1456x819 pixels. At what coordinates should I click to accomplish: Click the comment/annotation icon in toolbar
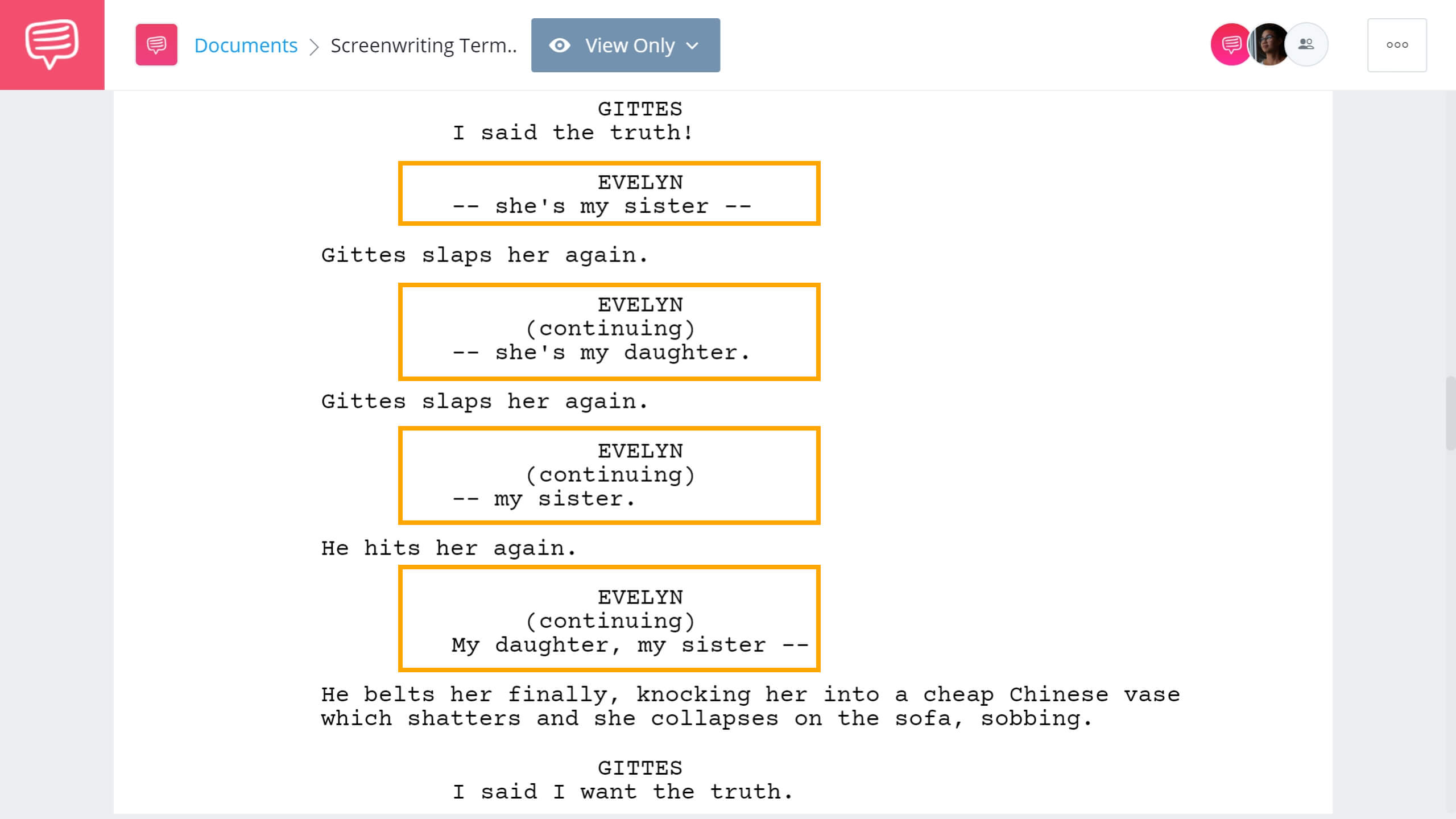click(x=156, y=45)
